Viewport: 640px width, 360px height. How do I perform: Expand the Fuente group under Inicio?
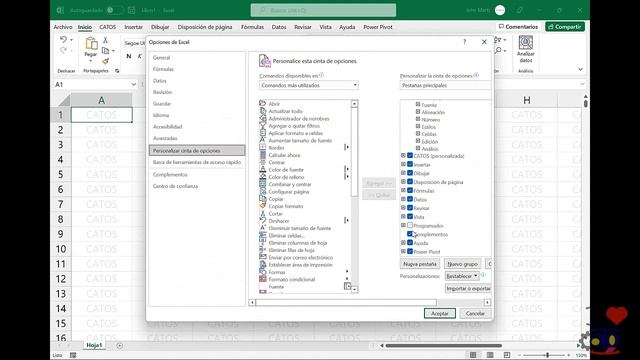tap(418, 104)
